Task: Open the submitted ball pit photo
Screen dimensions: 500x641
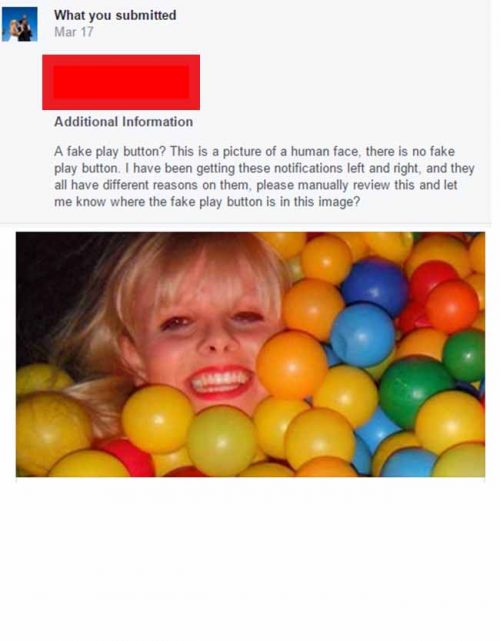Action: click(x=250, y=354)
